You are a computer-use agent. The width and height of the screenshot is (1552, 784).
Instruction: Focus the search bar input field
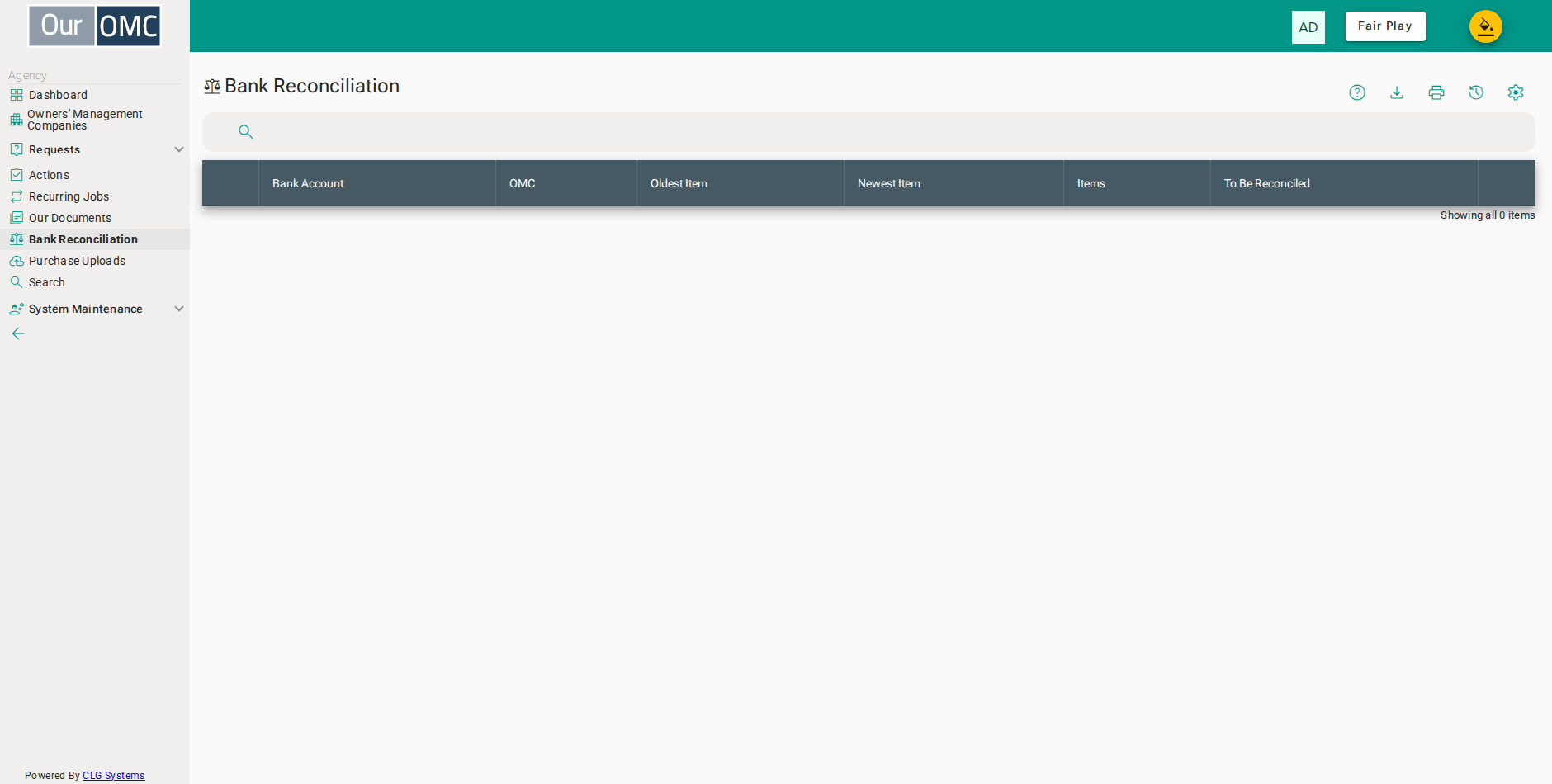point(868,132)
